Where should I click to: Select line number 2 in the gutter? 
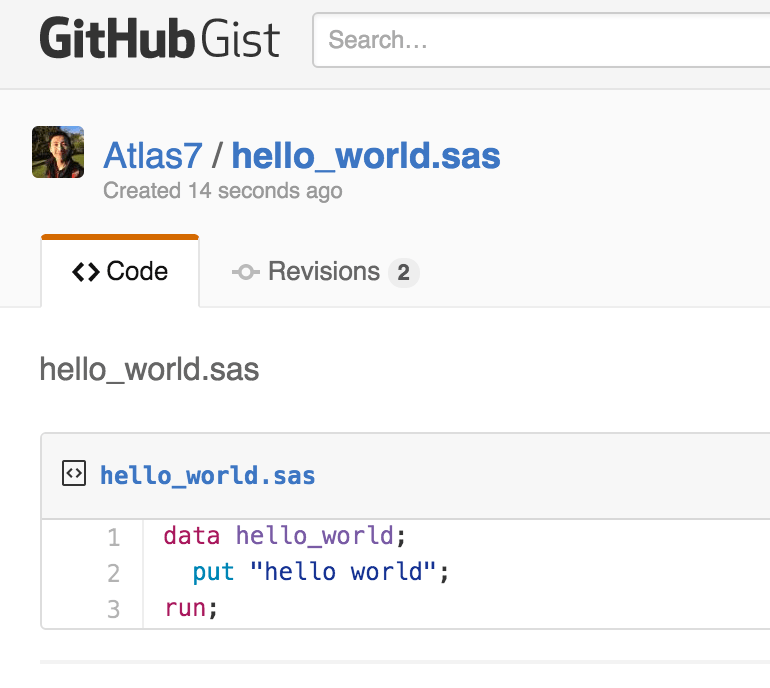(x=113, y=573)
